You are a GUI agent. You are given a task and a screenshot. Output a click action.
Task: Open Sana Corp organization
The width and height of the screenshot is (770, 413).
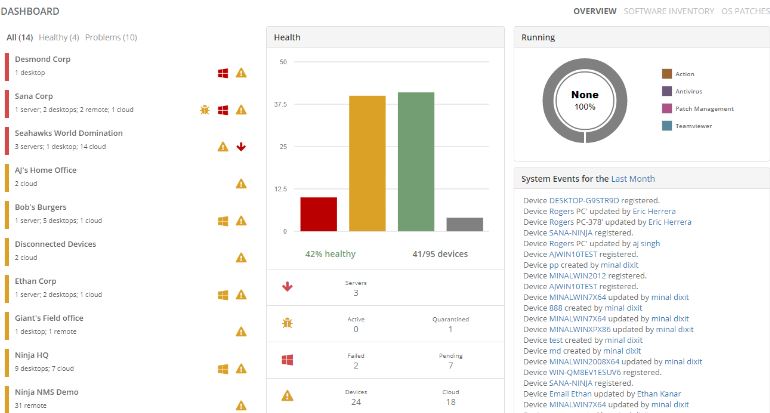(x=34, y=96)
